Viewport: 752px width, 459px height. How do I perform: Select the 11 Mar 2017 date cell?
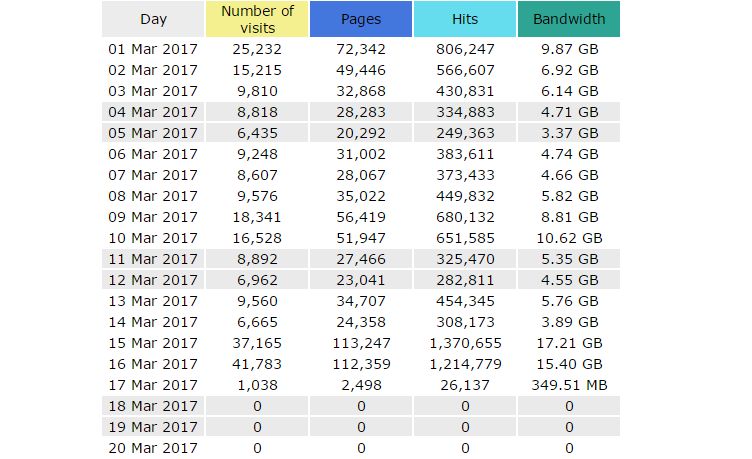(153, 259)
